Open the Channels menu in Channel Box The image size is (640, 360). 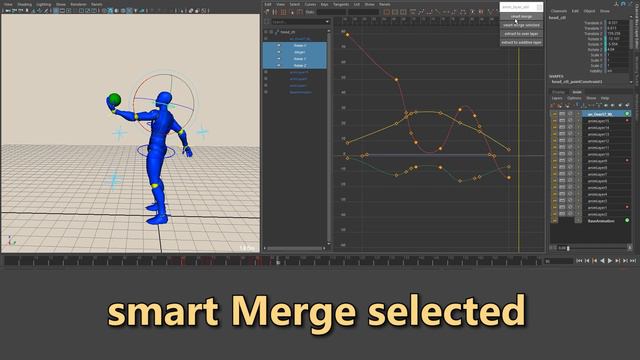559,11
